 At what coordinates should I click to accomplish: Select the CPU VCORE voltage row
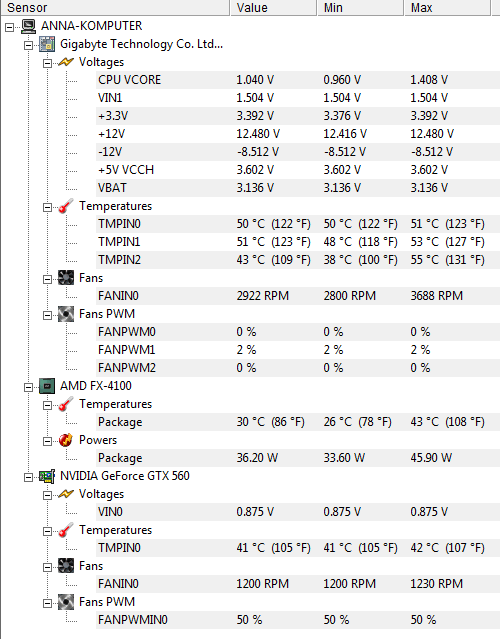(x=298, y=80)
